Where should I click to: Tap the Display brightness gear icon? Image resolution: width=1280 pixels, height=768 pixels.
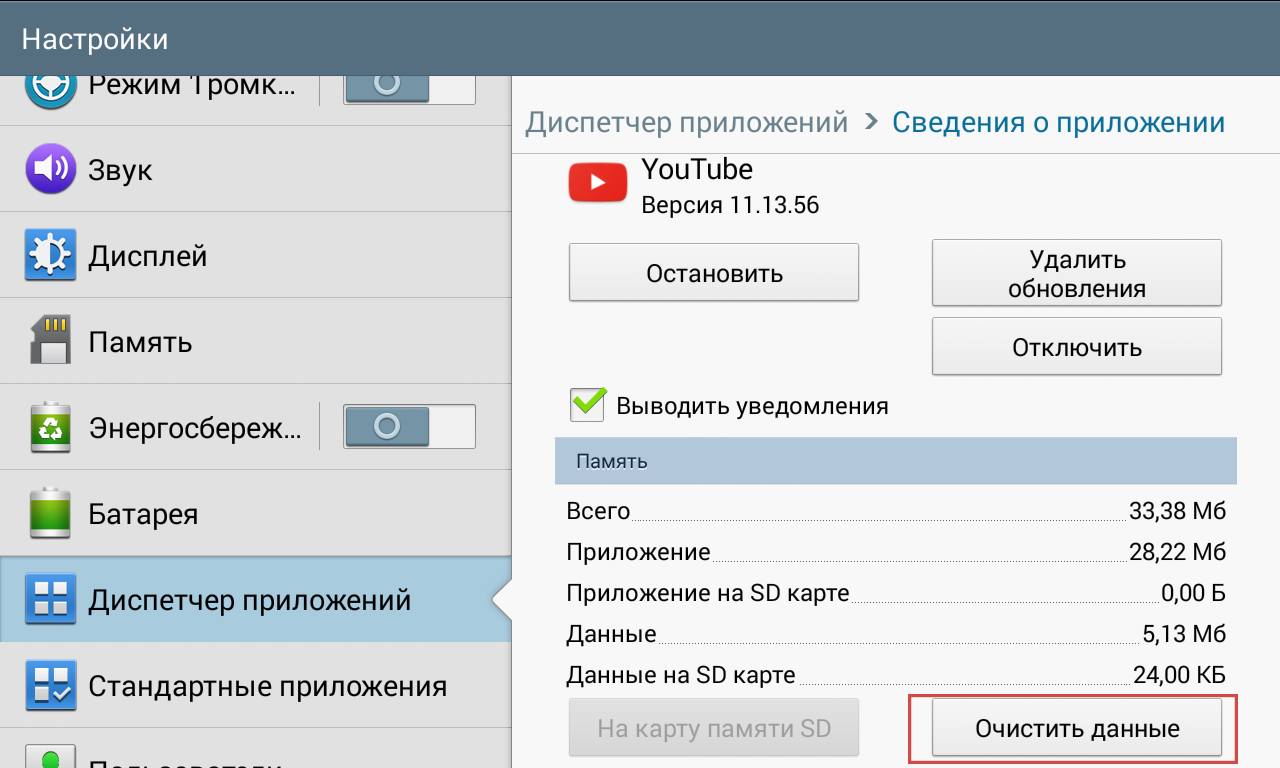pyautogui.click(x=50, y=256)
